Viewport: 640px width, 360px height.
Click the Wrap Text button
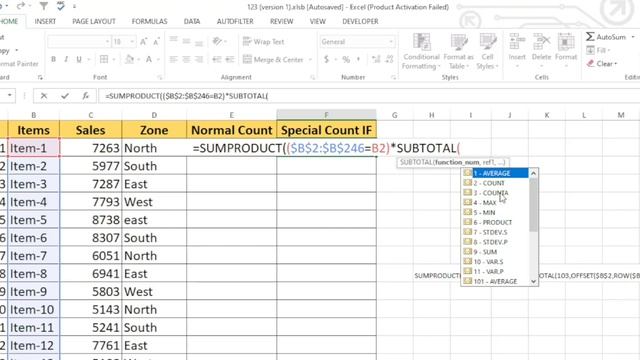click(263, 42)
